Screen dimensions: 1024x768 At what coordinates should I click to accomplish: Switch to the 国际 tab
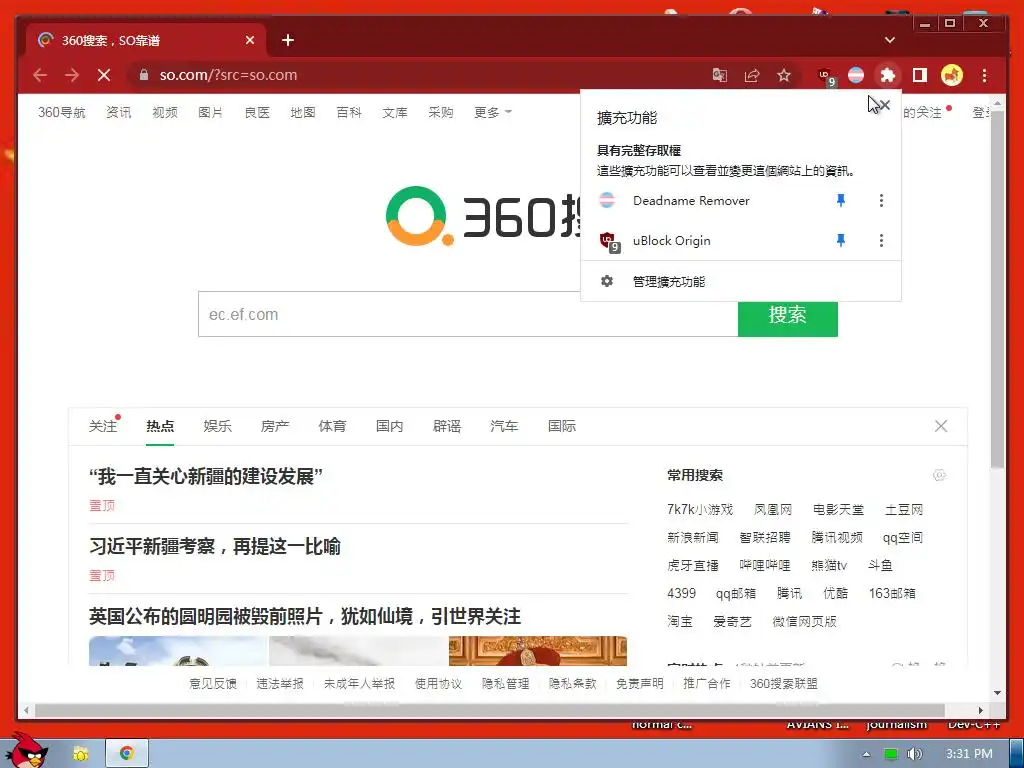click(x=562, y=426)
